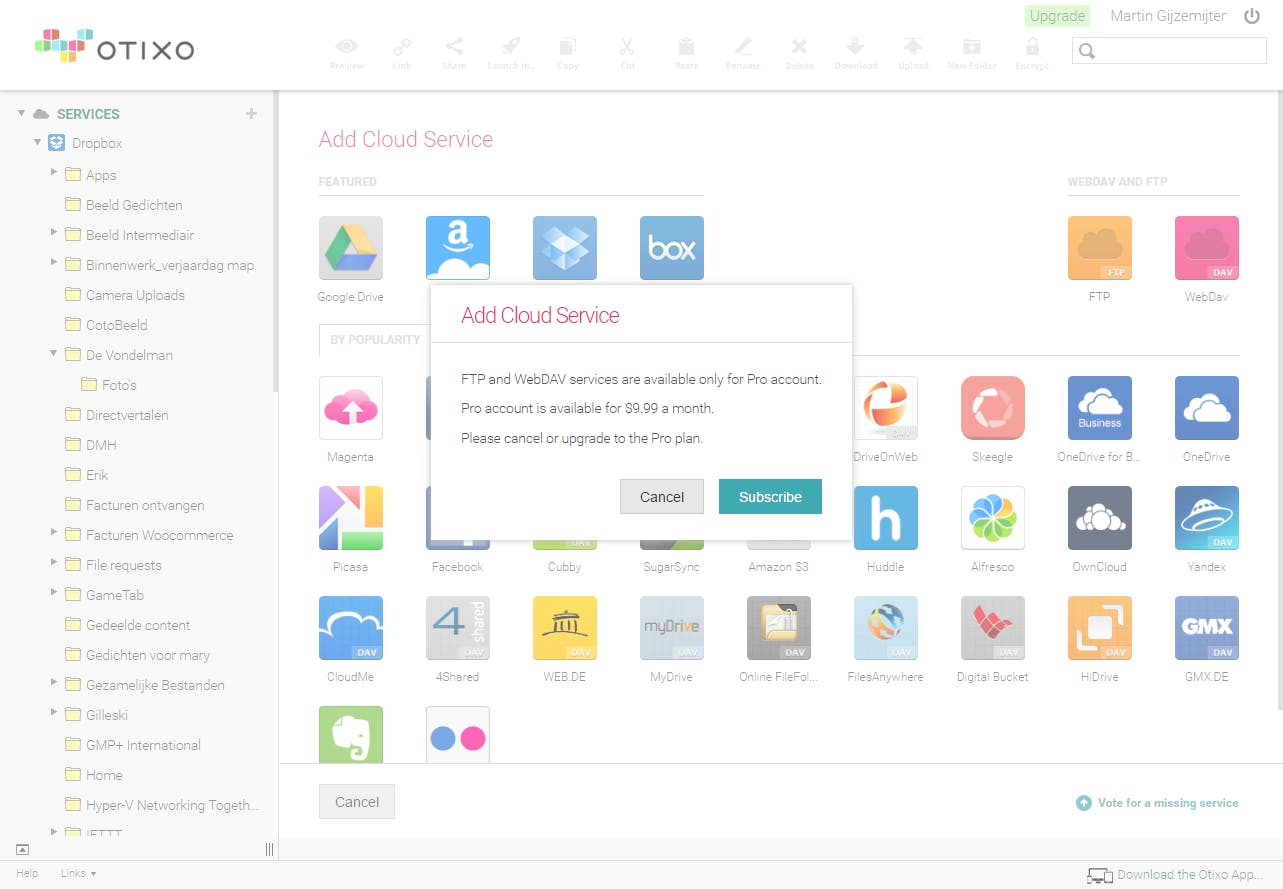Click Cancel in the Pro account dialog
The height and width of the screenshot is (889, 1283).
(662, 497)
